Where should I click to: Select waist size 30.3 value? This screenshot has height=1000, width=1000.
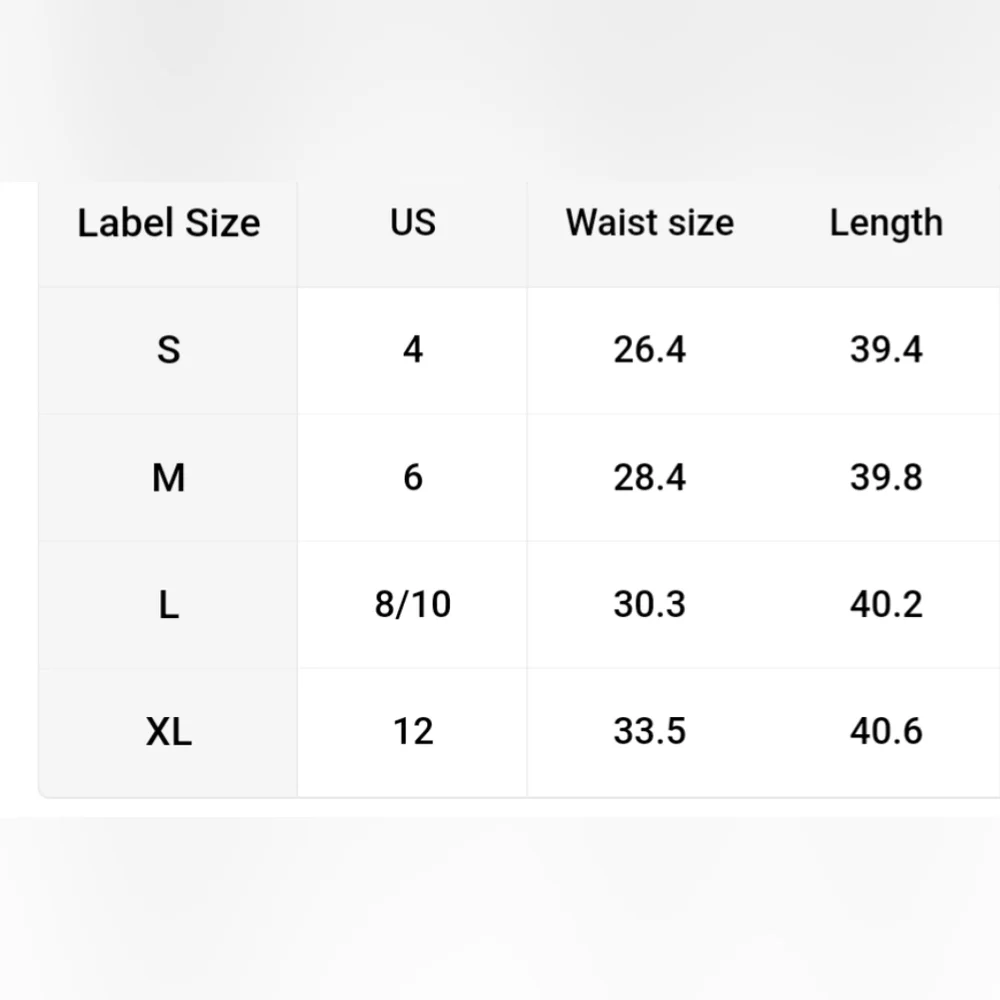(x=650, y=604)
